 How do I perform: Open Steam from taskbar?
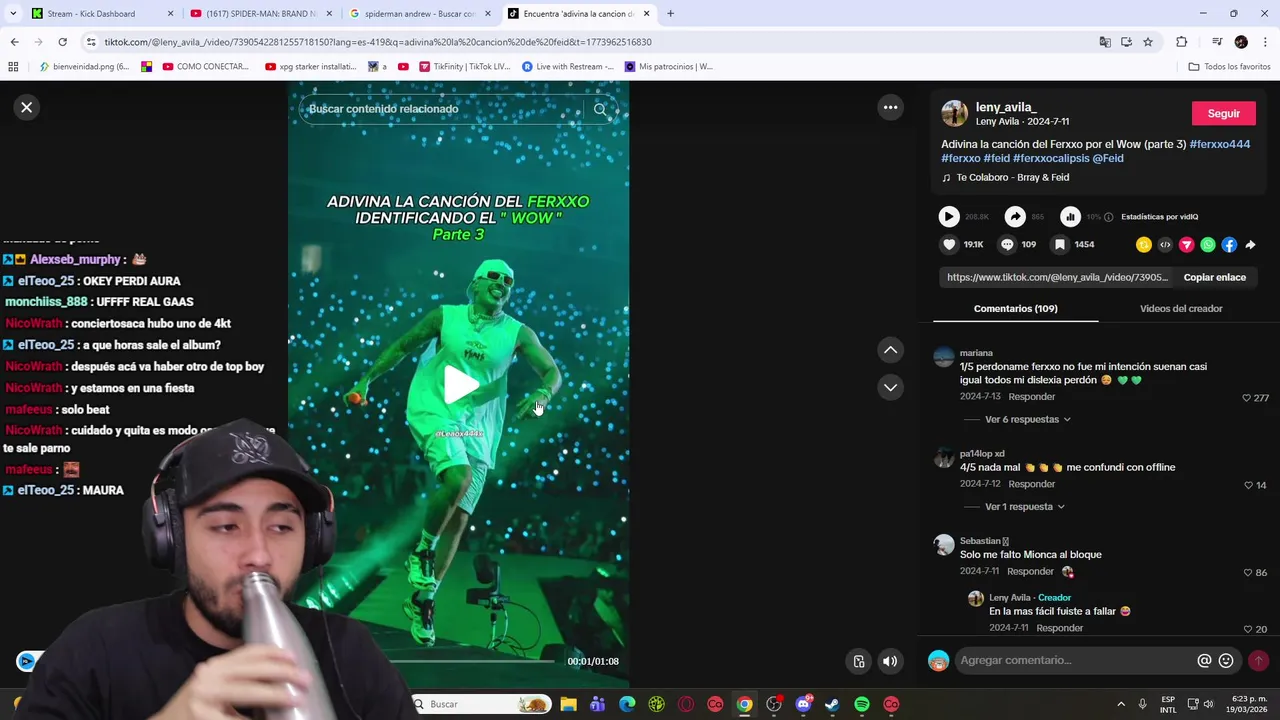[832, 704]
